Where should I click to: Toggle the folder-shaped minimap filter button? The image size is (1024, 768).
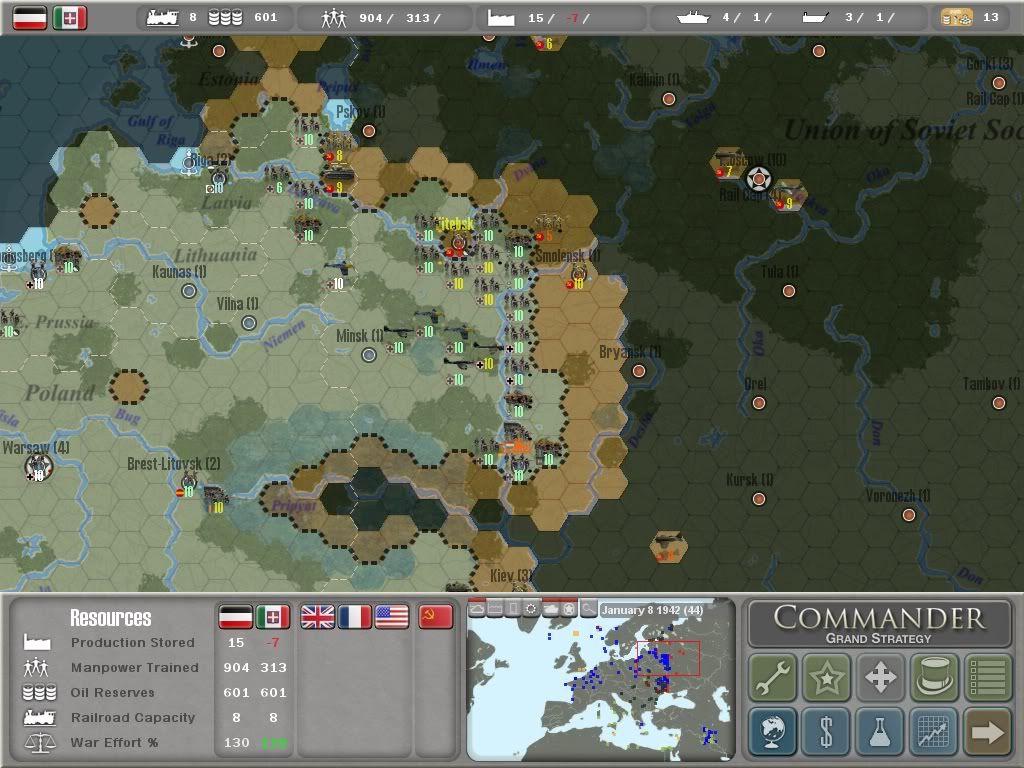[495, 608]
